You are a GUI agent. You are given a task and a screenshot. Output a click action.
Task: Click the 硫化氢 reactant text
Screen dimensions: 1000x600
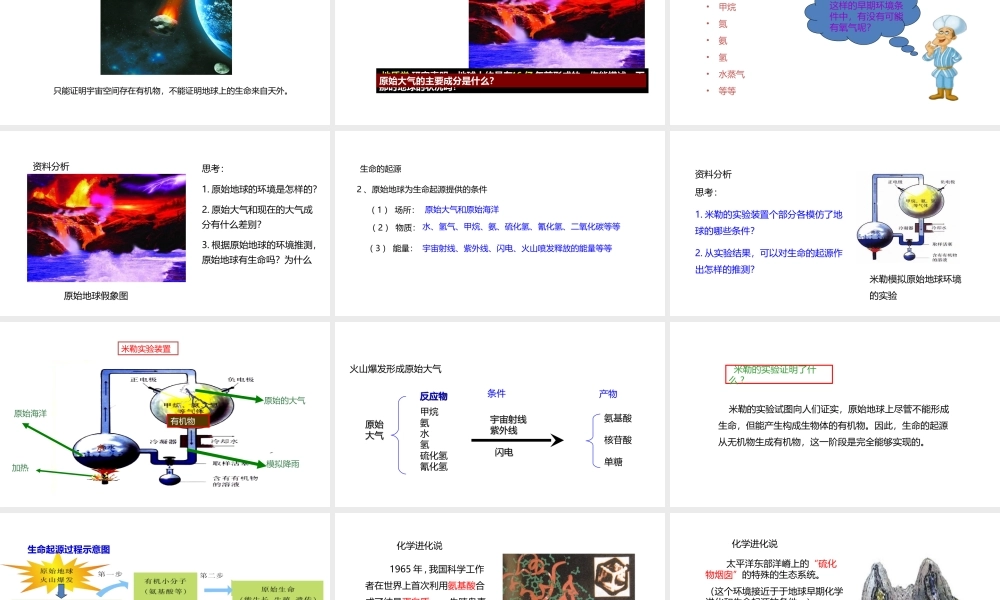click(x=434, y=455)
